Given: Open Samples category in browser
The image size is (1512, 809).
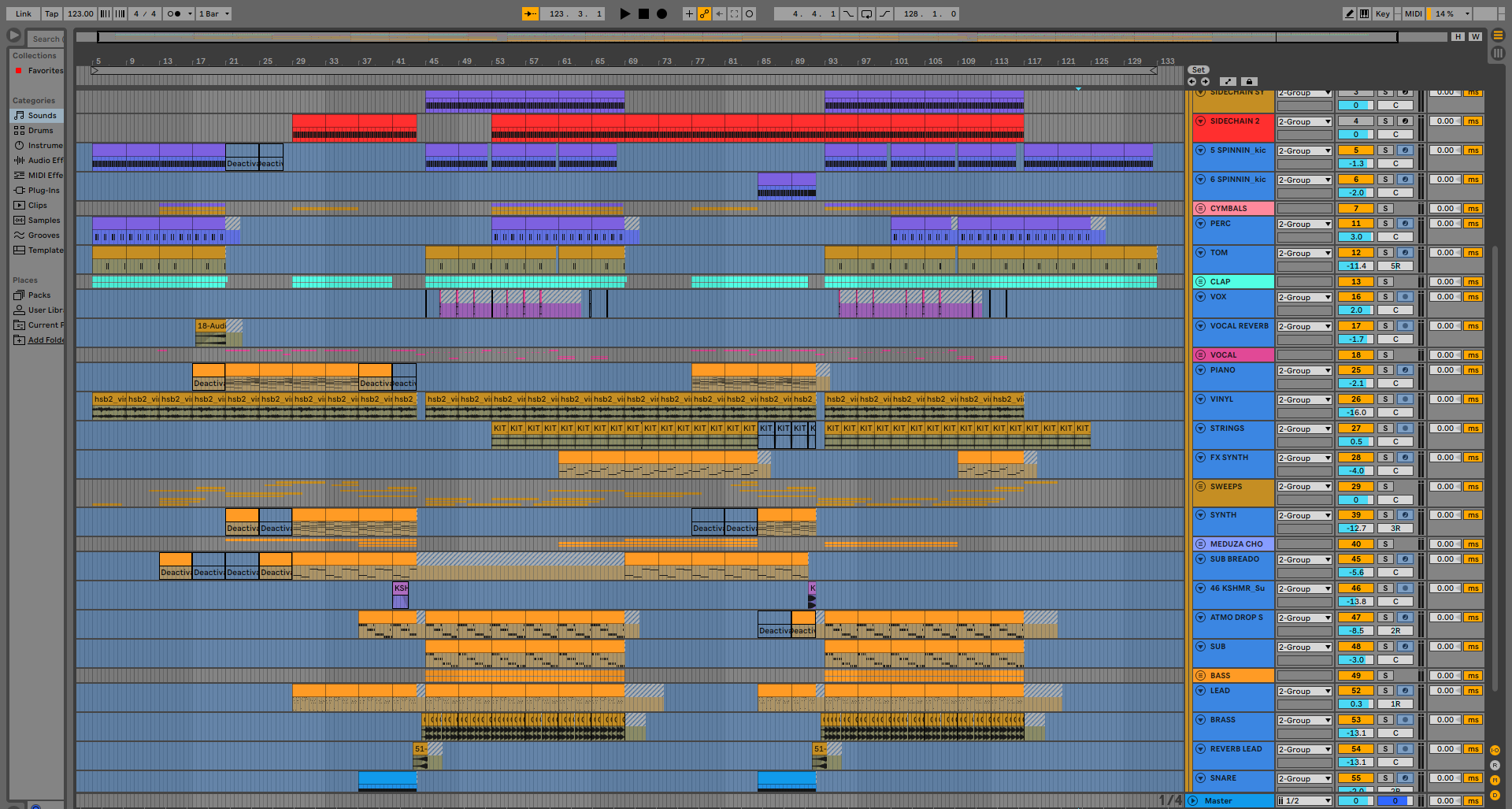Looking at the screenshot, I should [37, 220].
